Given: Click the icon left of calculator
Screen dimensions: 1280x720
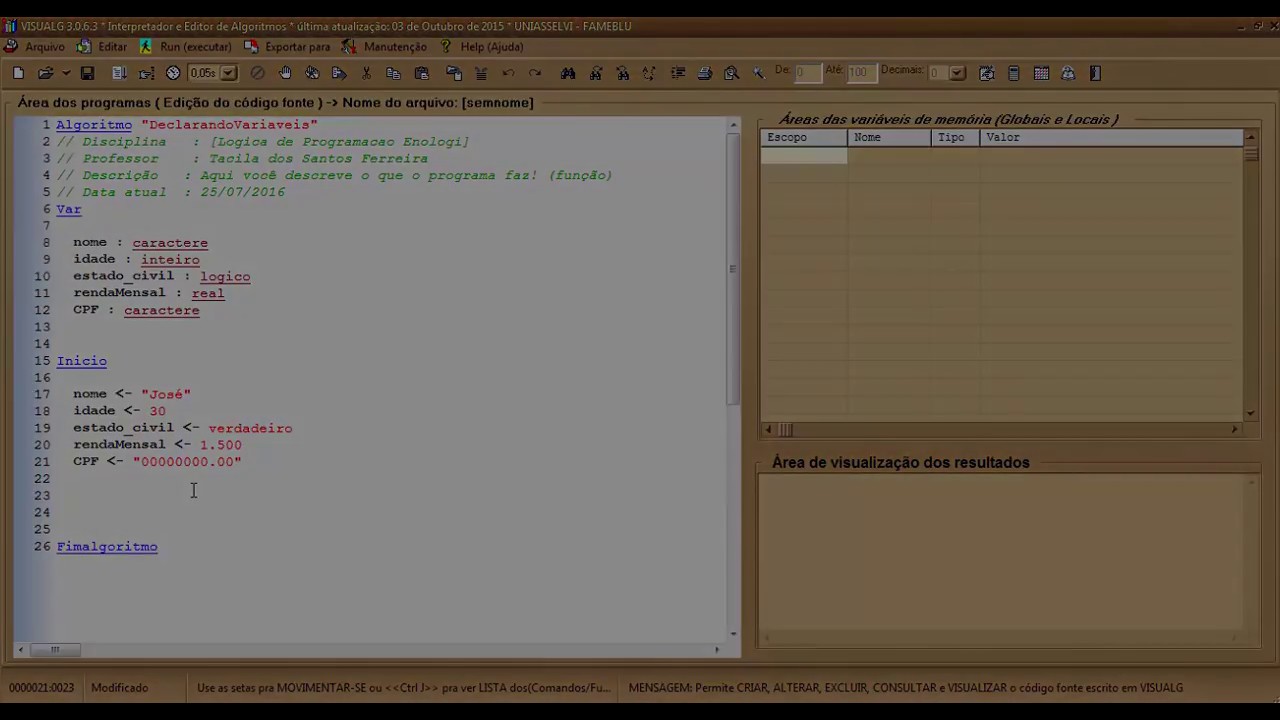Looking at the screenshot, I should [x=987, y=73].
